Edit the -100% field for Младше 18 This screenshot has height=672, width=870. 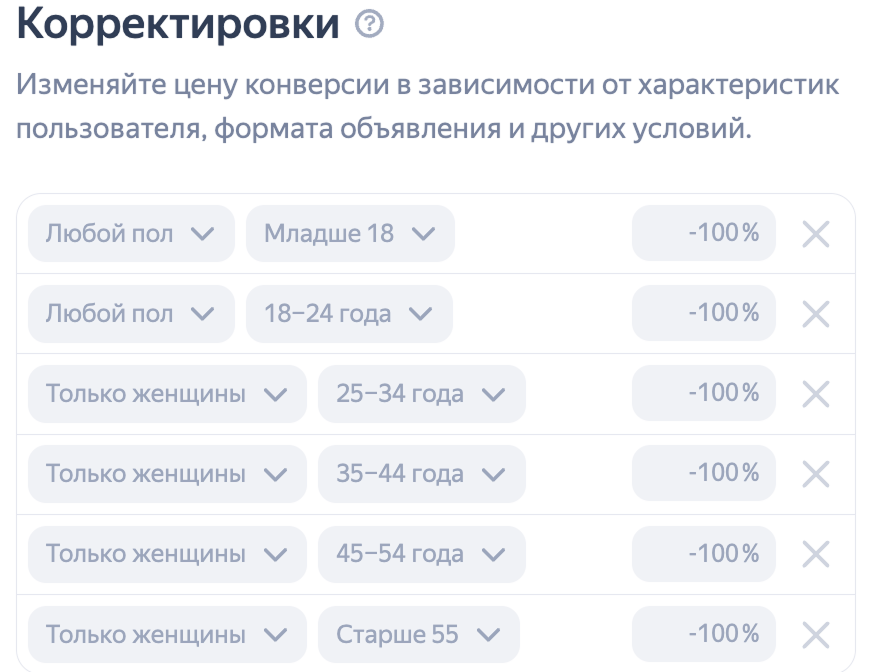pyautogui.click(x=704, y=233)
